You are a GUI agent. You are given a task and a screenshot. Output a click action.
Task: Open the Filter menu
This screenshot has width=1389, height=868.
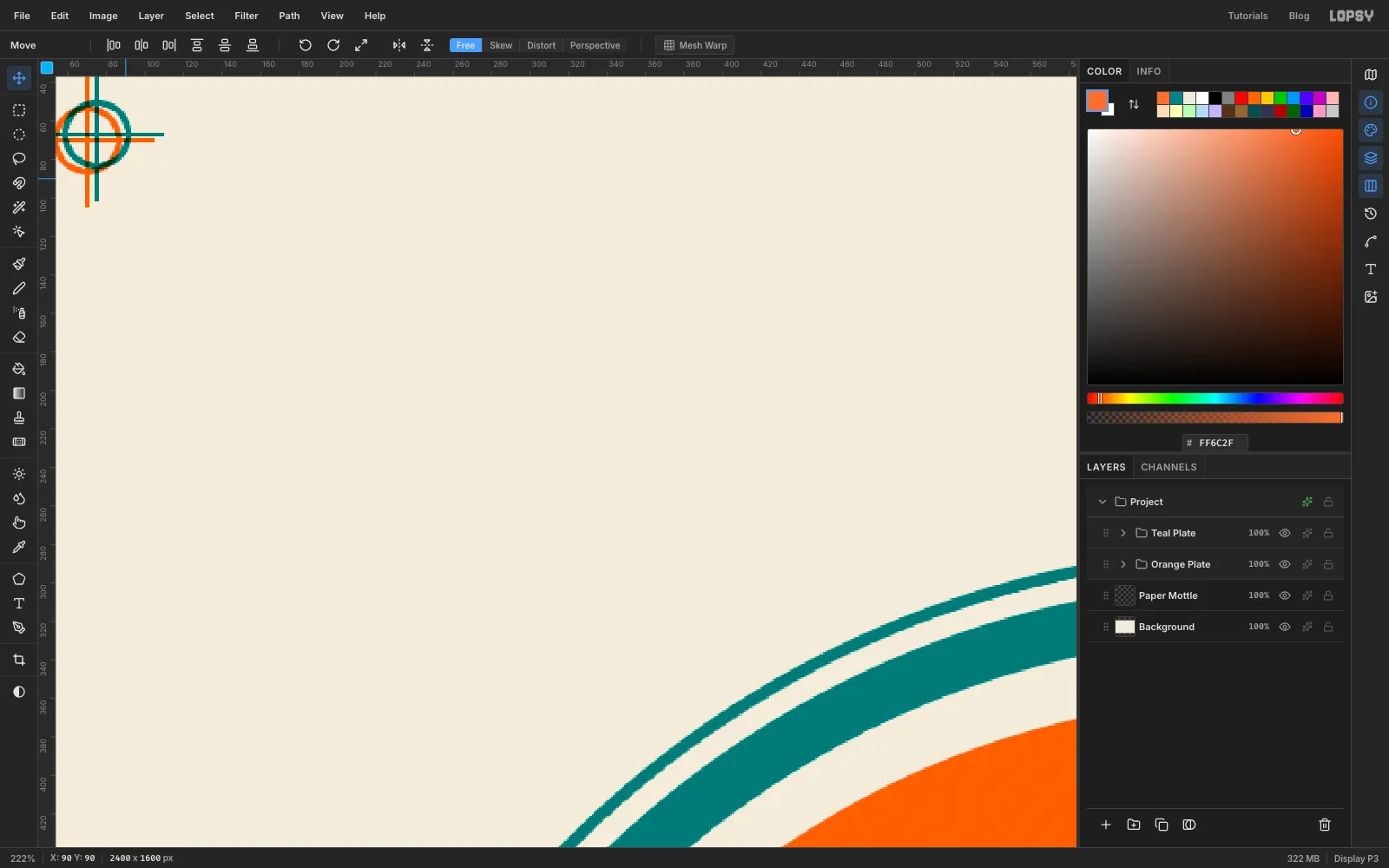[x=247, y=16]
